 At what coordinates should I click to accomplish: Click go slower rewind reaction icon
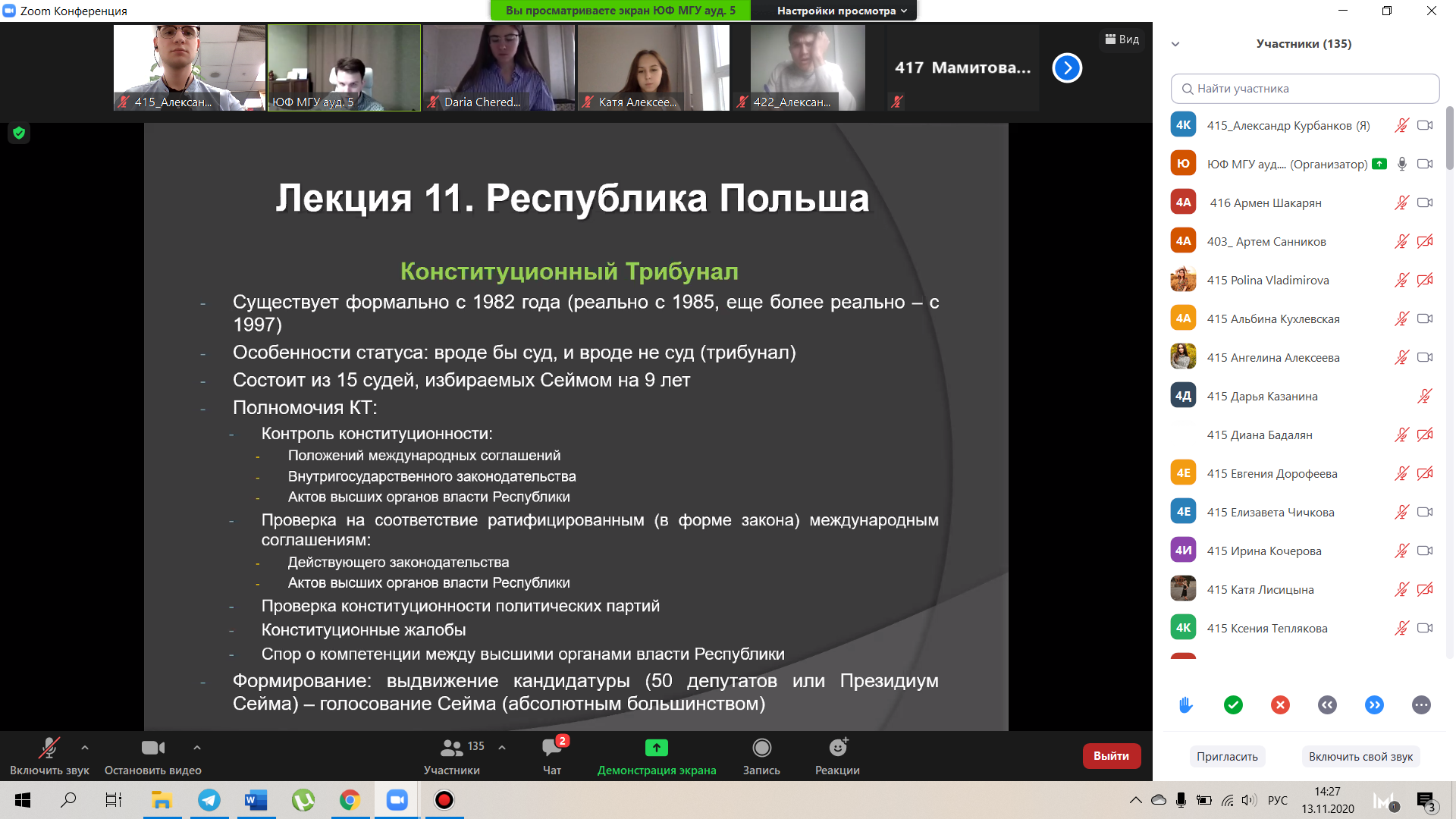1327,705
